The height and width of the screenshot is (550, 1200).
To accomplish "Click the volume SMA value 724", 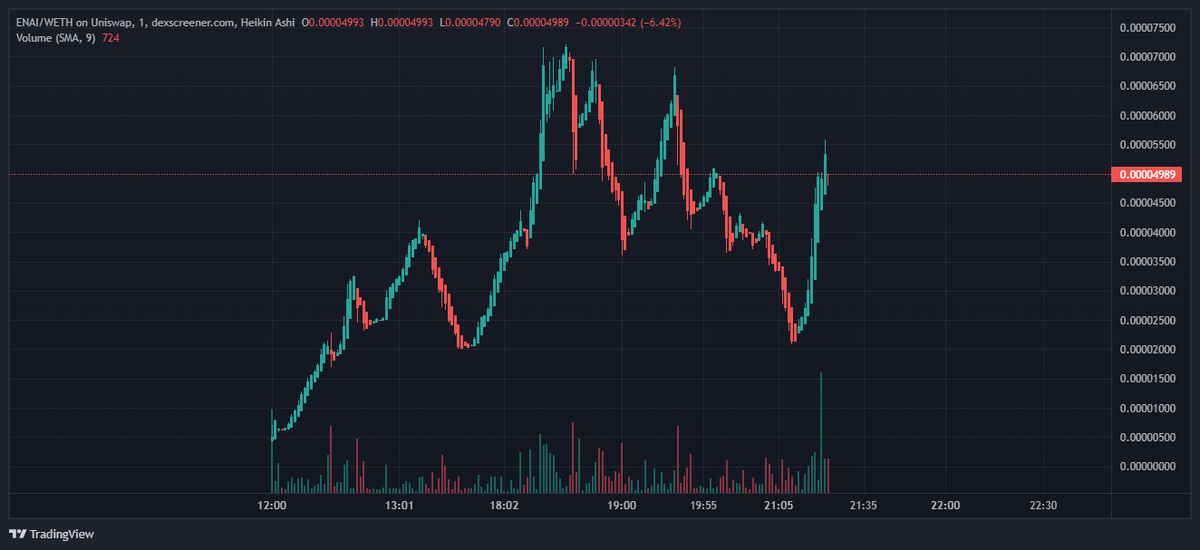I will click(111, 37).
